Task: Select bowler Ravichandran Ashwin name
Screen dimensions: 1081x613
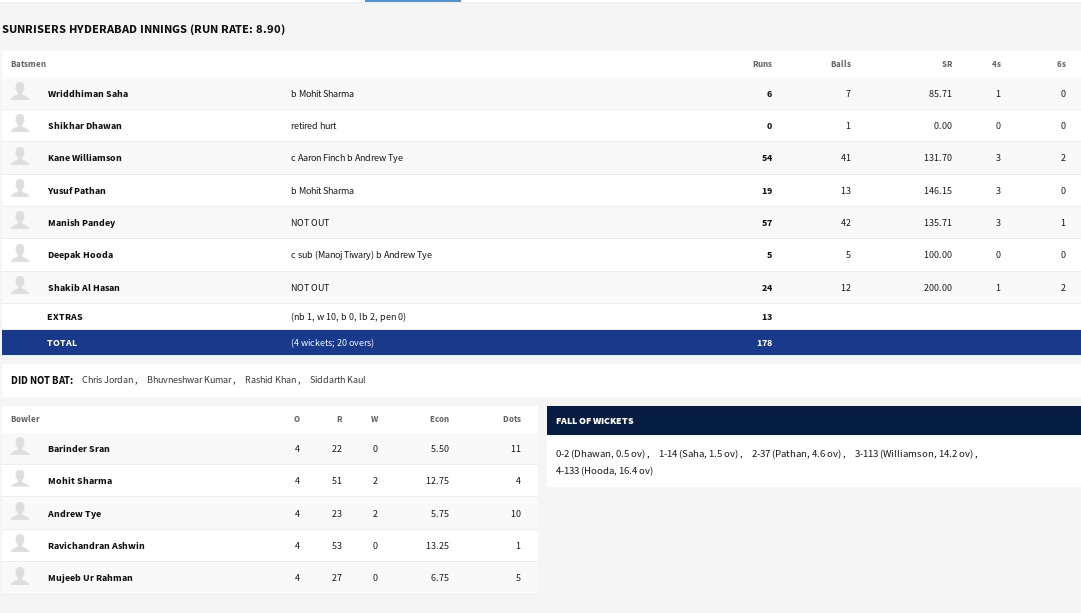Action: [96, 546]
